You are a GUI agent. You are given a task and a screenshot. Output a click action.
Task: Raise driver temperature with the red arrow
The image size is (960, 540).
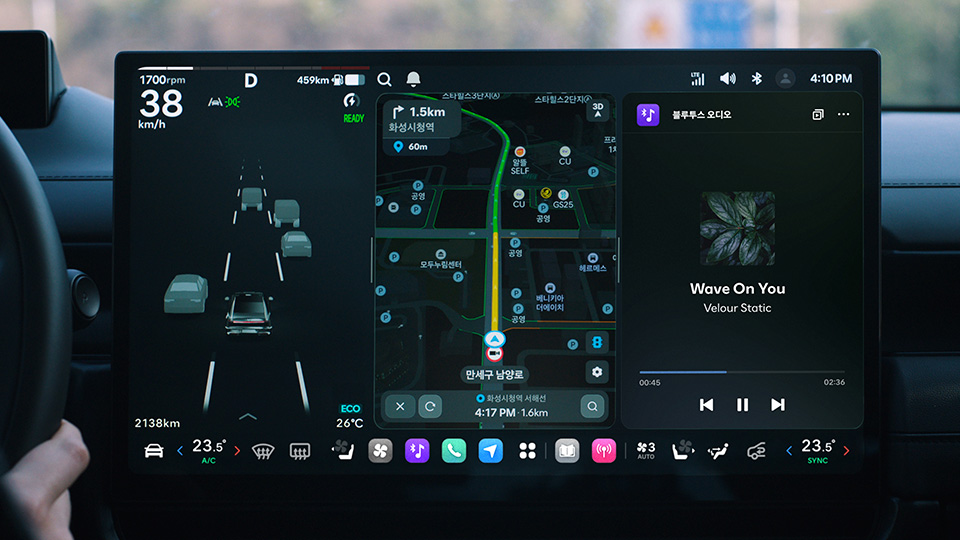(x=237, y=451)
